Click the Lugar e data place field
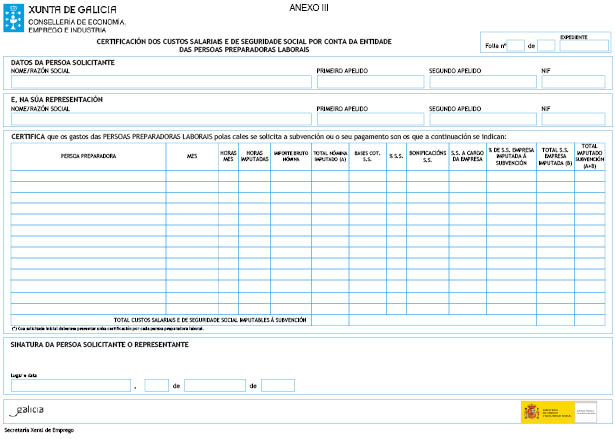 [x=71, y=385]
